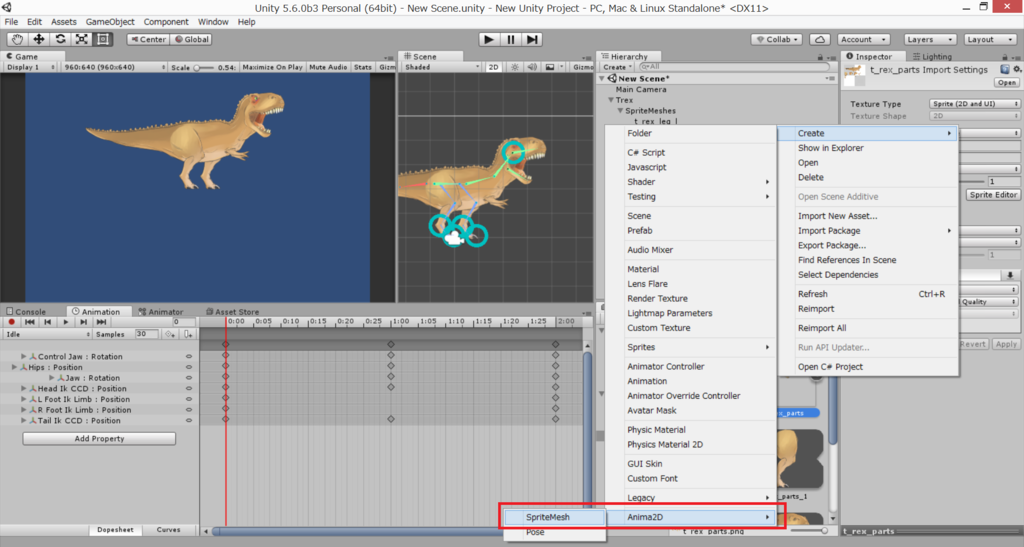This screenshot has width=1024, height=547.
Task: Play the animation clip
Action: click(x=65, y=322)
